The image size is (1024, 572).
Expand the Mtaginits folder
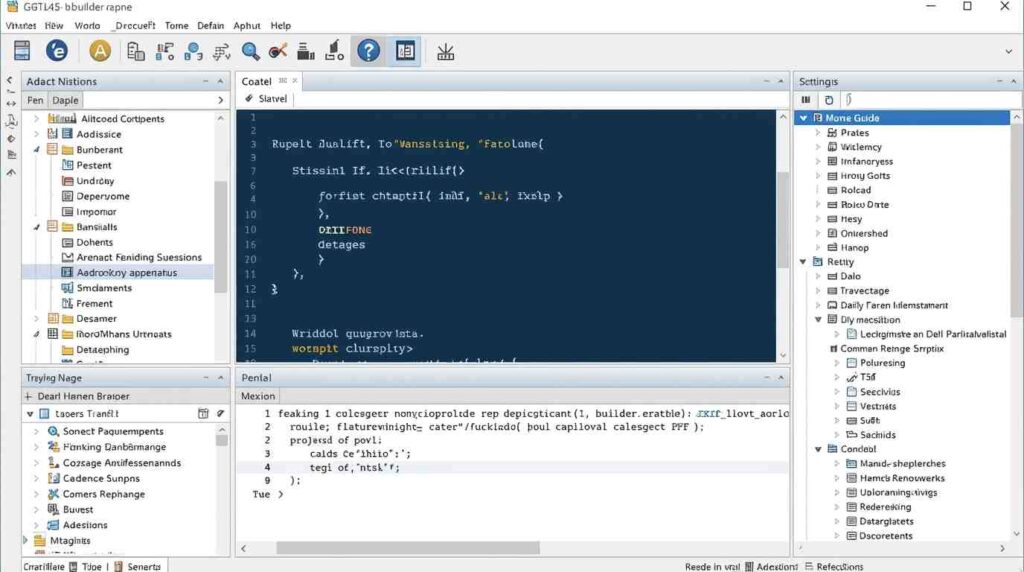pyautogui.click(x=25, y=541)
